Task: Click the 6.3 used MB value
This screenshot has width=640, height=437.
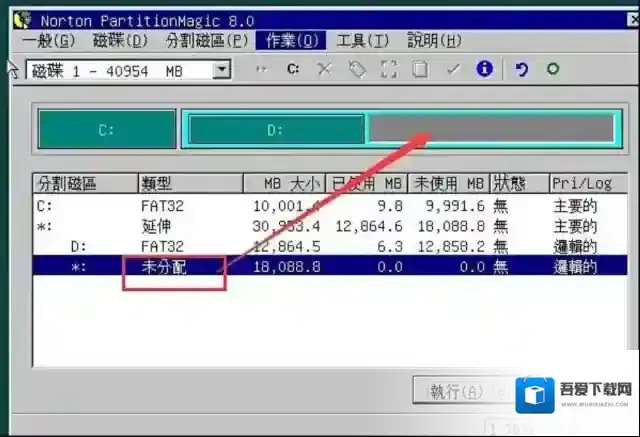Action: tap(389, 246)
